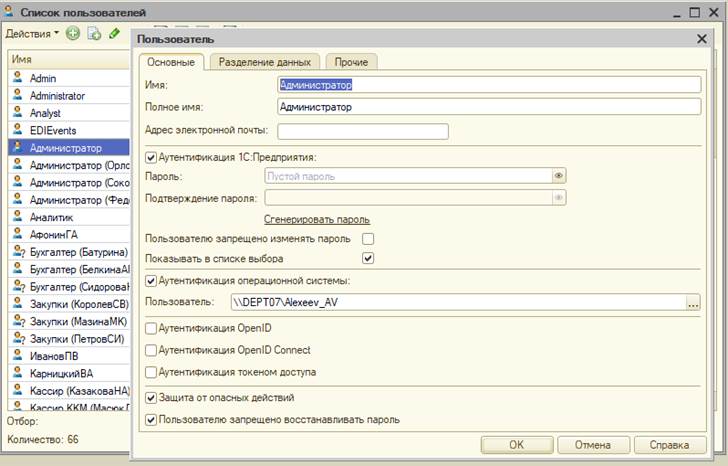Select Бухгалтер (Батурина) user row icon
728x466 pixels.
pos(17,251)
